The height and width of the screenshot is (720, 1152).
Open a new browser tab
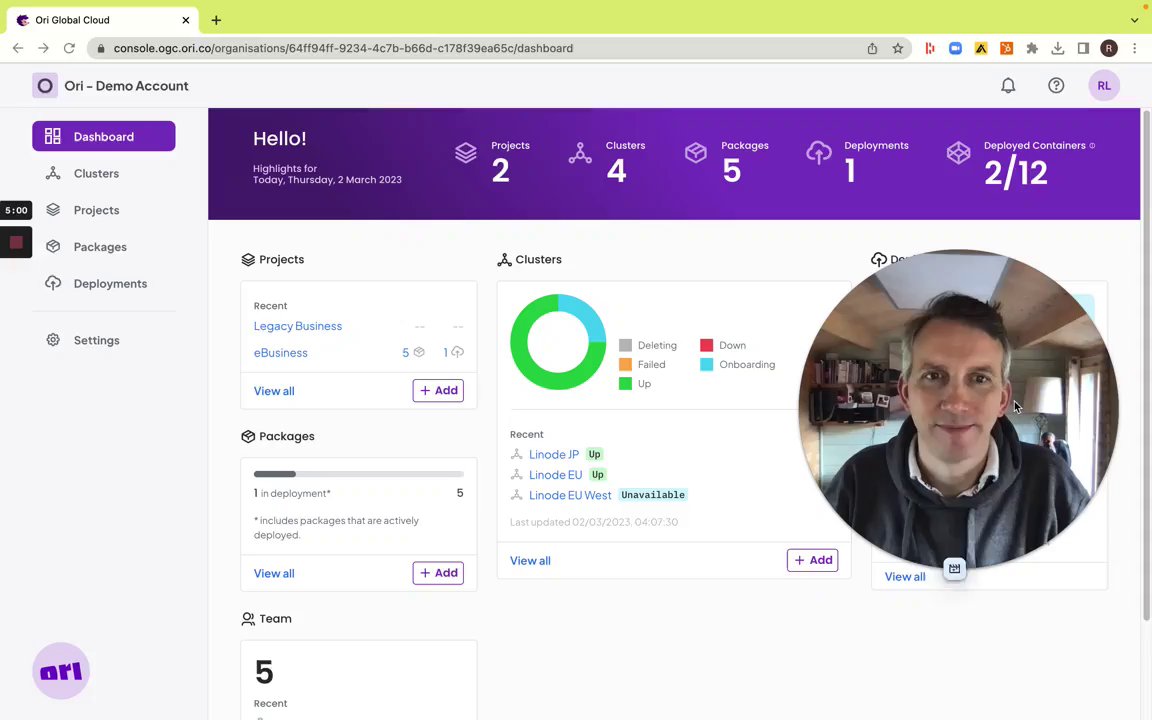(216, 21)
